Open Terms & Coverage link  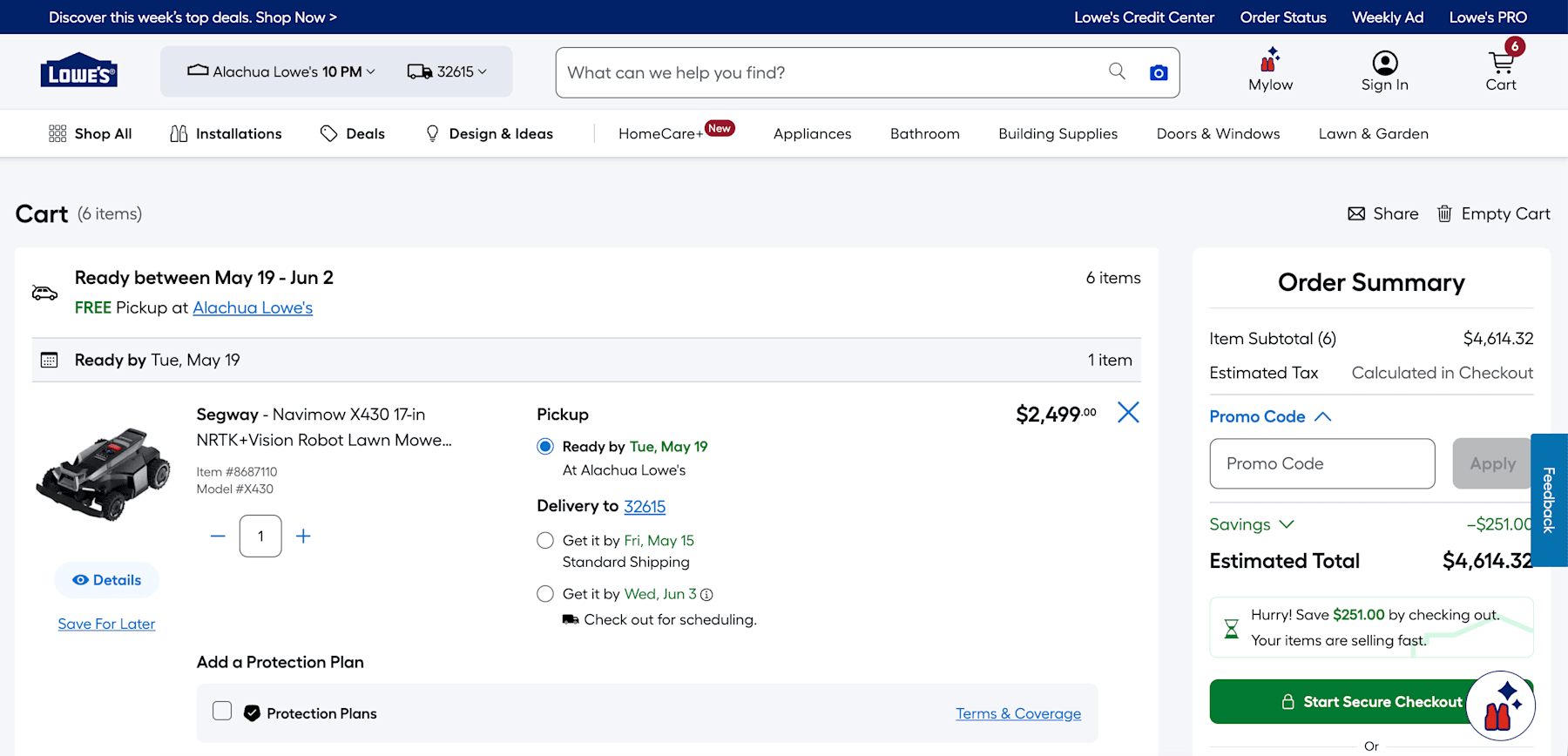click(x=1018, y=713)
